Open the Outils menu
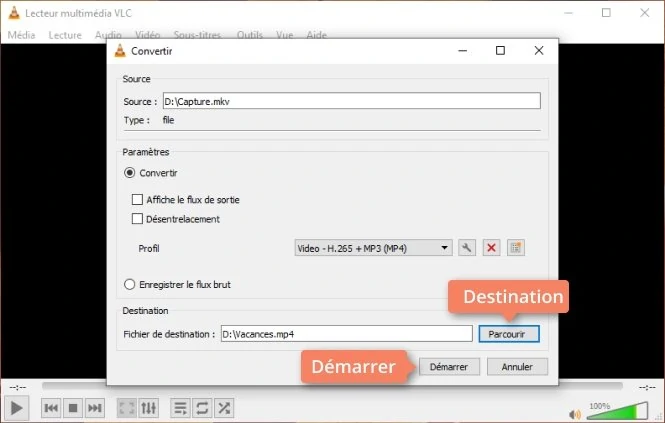 click(x=250, y=35)
